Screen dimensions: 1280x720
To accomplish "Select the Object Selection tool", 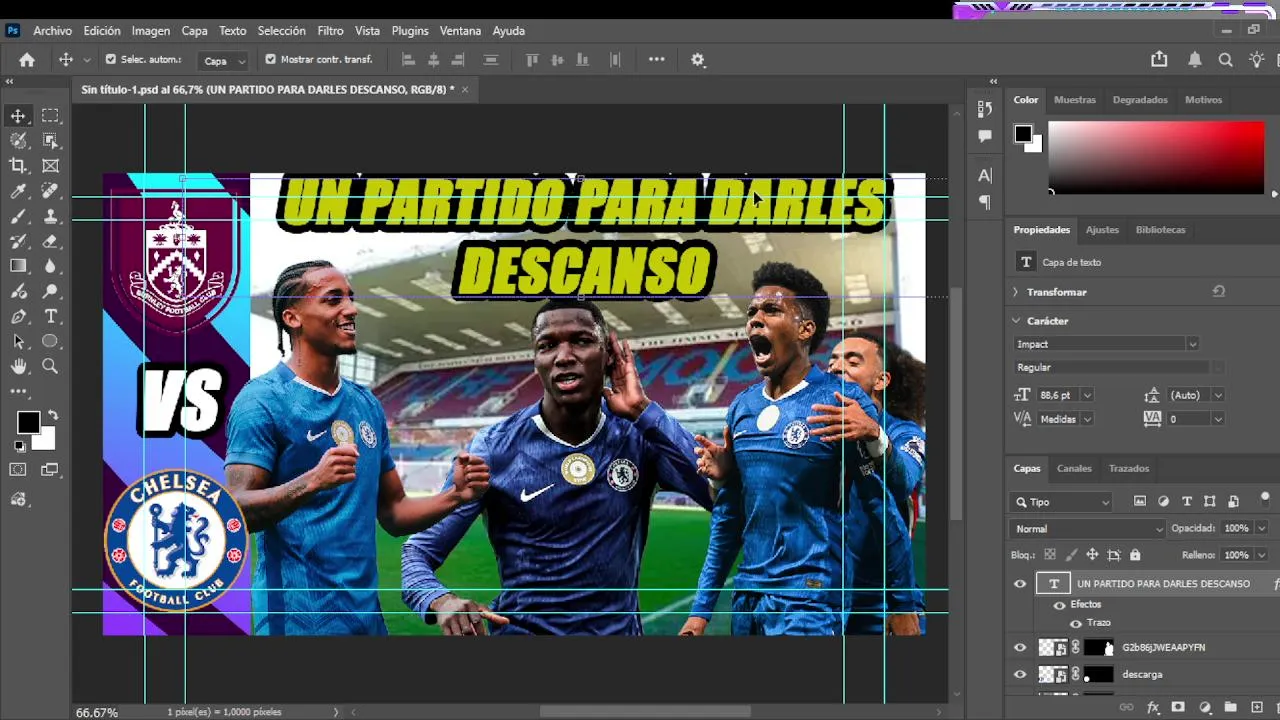I will [50, 141].
